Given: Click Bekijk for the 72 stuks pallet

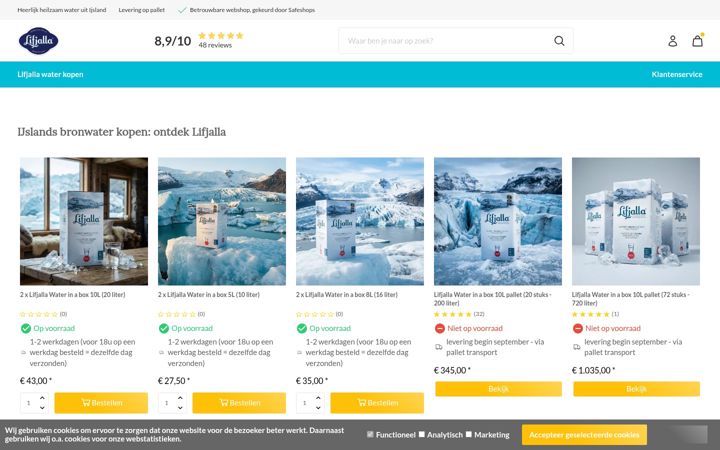Looking at the screenshot, I should tap(636, 389).
